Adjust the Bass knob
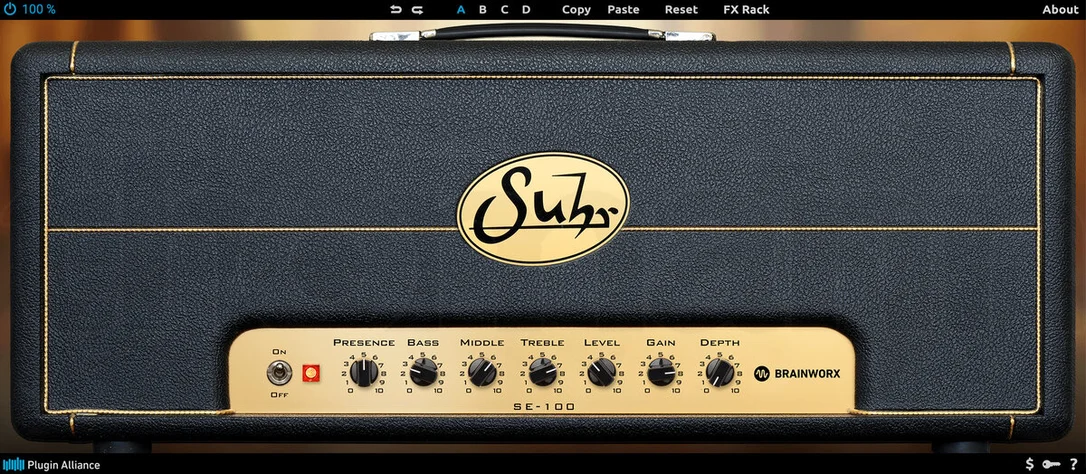1086x474 pixels. pyautogui.click(x=423, y=372)
